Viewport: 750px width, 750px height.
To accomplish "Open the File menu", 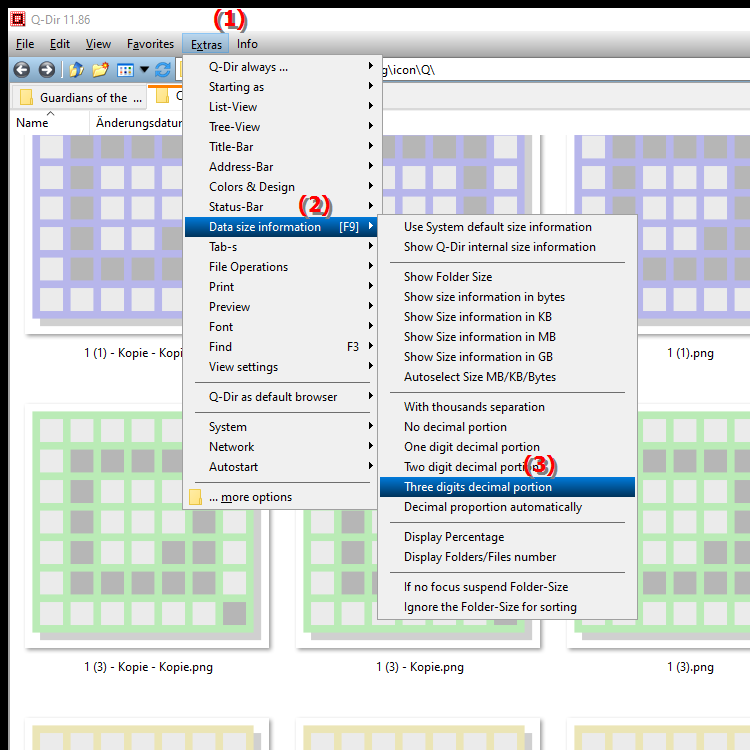I will (x=25, y=44).
